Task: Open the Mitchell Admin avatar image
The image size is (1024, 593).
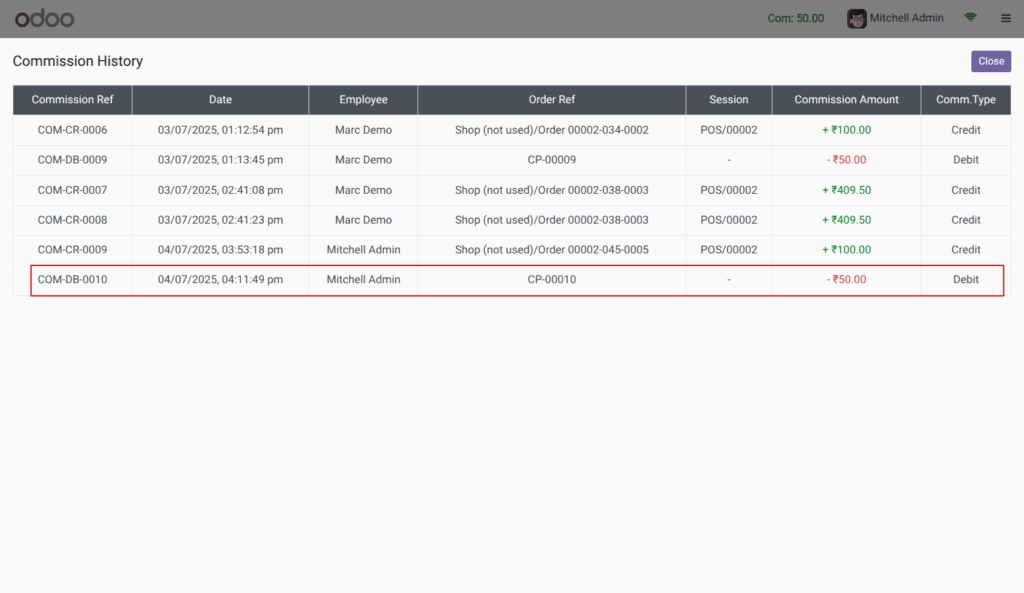Action: click(857, 18)
